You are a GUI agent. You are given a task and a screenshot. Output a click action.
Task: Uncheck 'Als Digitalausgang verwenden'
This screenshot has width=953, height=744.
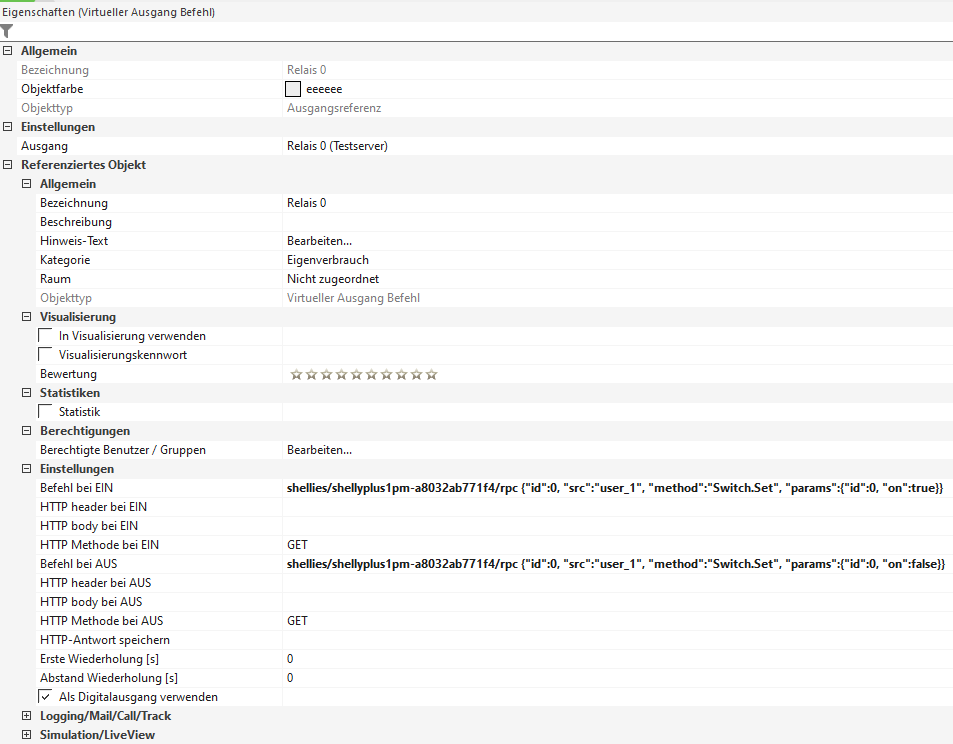point(46,697)
